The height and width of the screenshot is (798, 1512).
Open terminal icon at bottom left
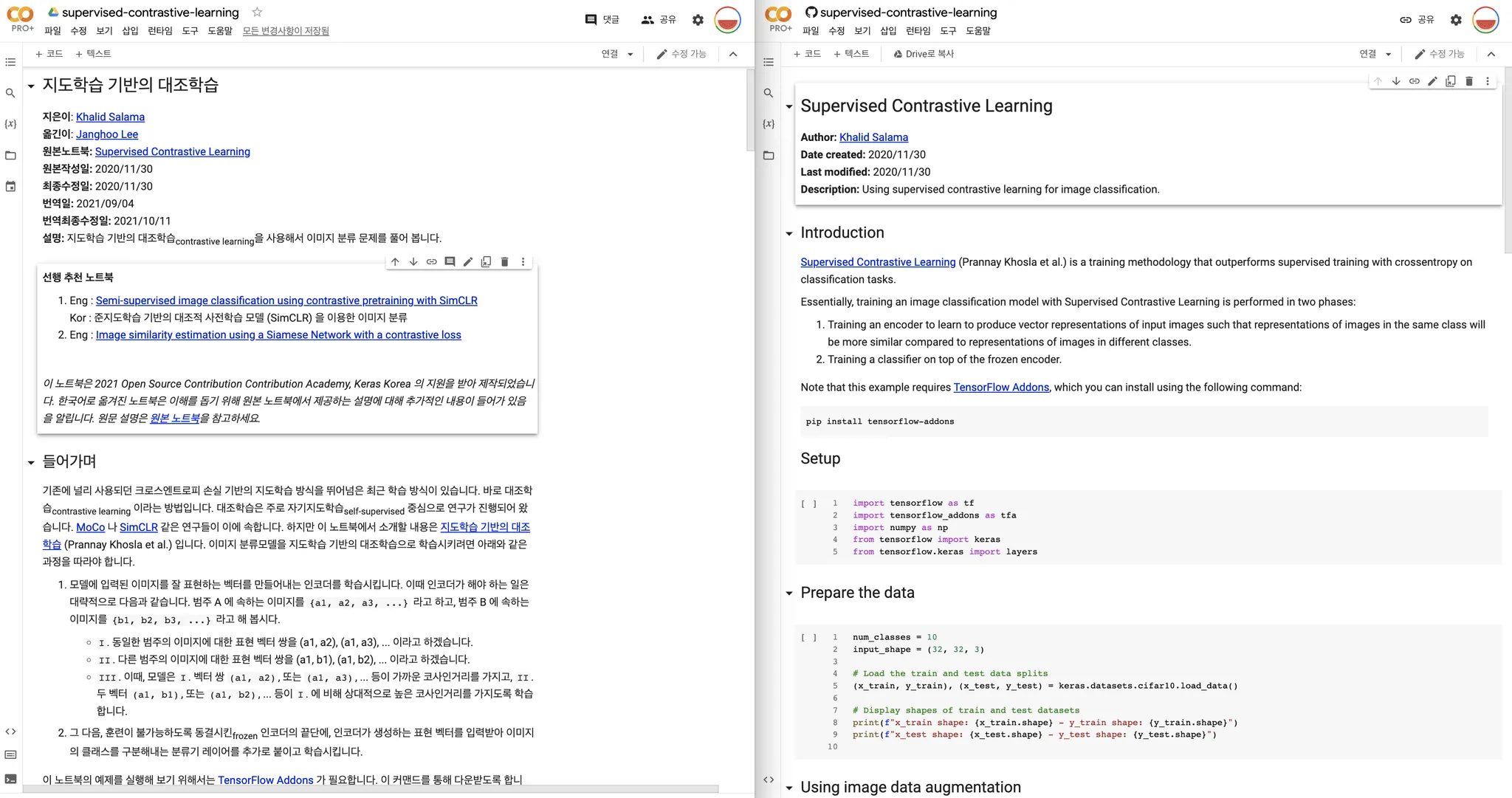pyautogui.click(x=10, y=779)
